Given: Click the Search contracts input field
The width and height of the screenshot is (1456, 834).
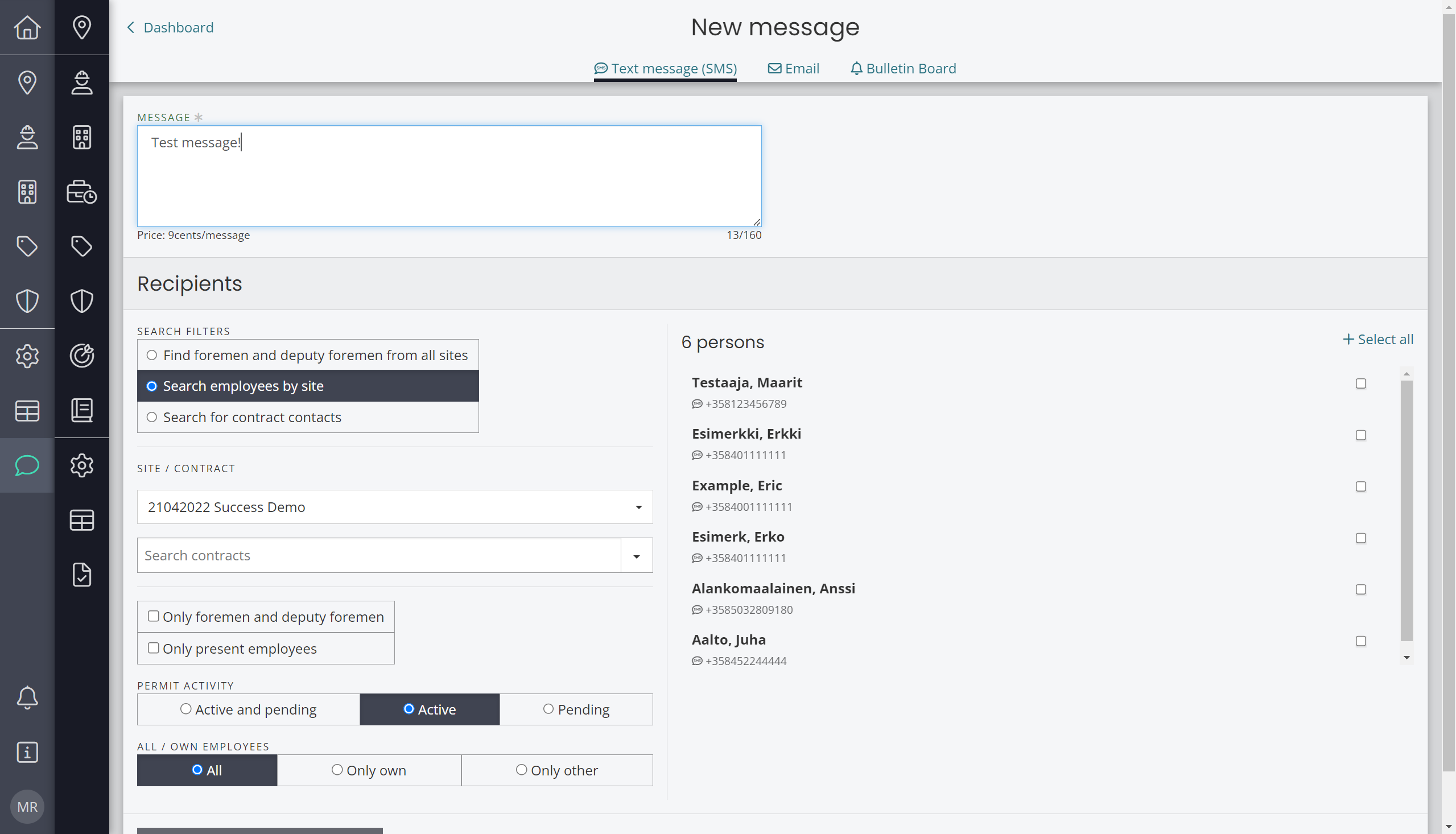Looking at the screenshot, I should point(378,556).
